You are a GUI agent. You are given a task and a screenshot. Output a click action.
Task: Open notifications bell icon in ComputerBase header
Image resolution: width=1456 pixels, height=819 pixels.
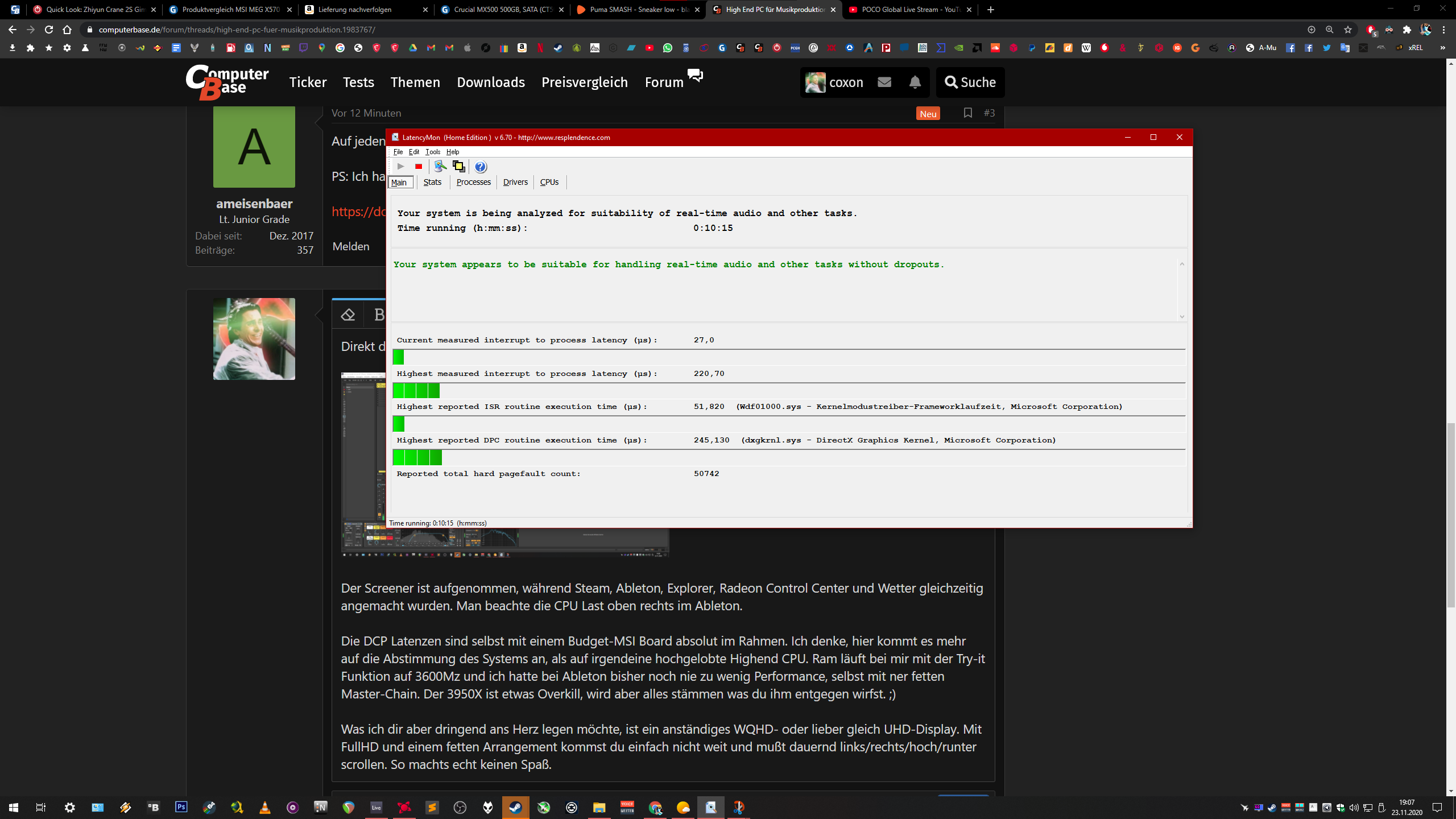click(x=915, y=82)
